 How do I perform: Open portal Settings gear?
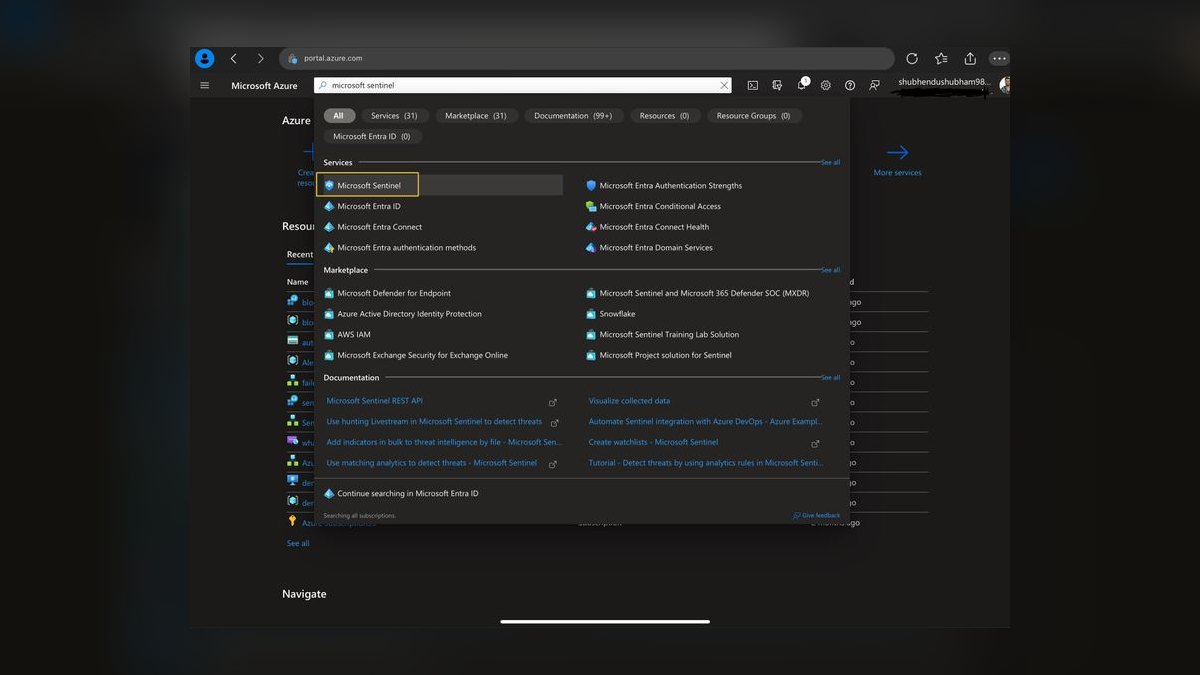pos(826,86)
